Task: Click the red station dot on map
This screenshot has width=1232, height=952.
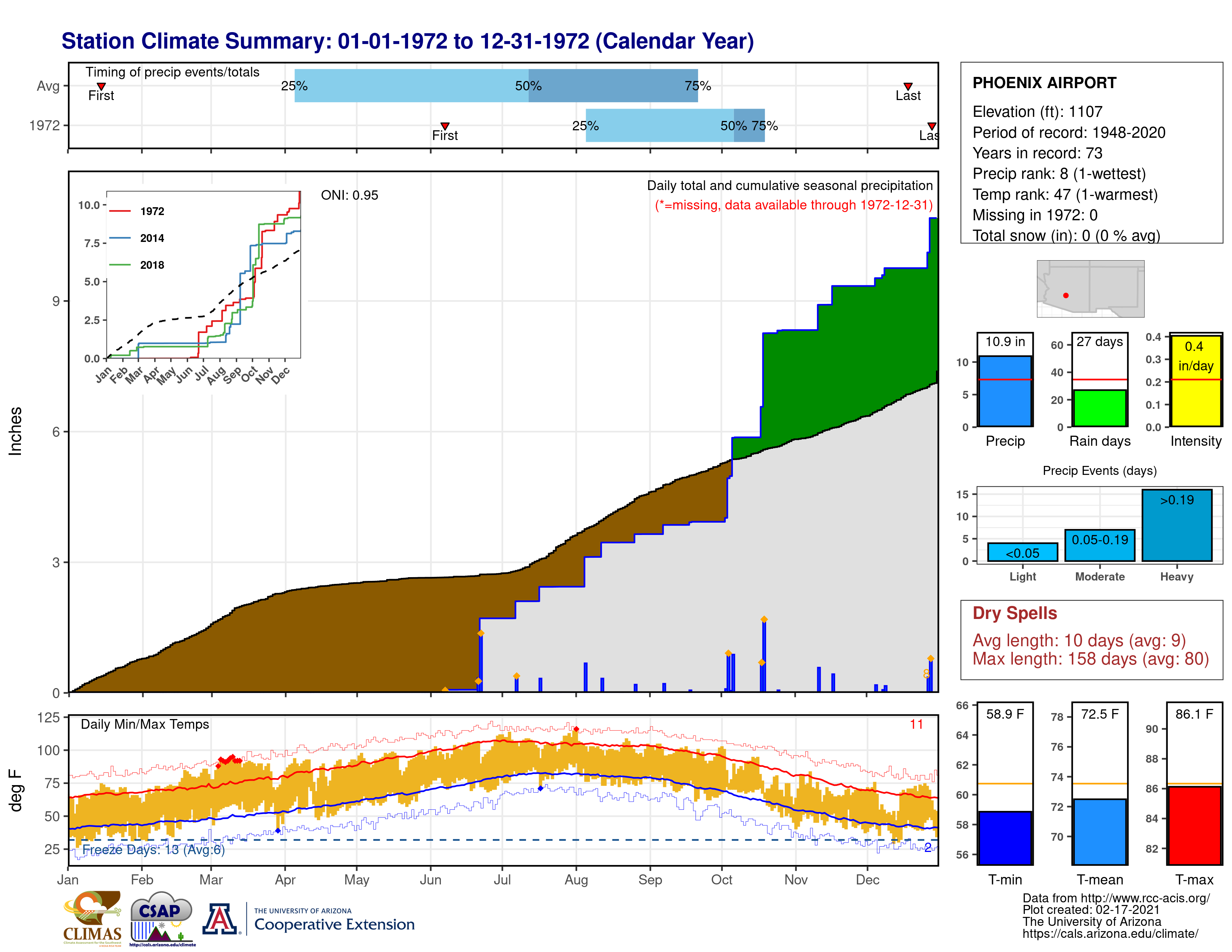Action: [x=1065, y=296]
